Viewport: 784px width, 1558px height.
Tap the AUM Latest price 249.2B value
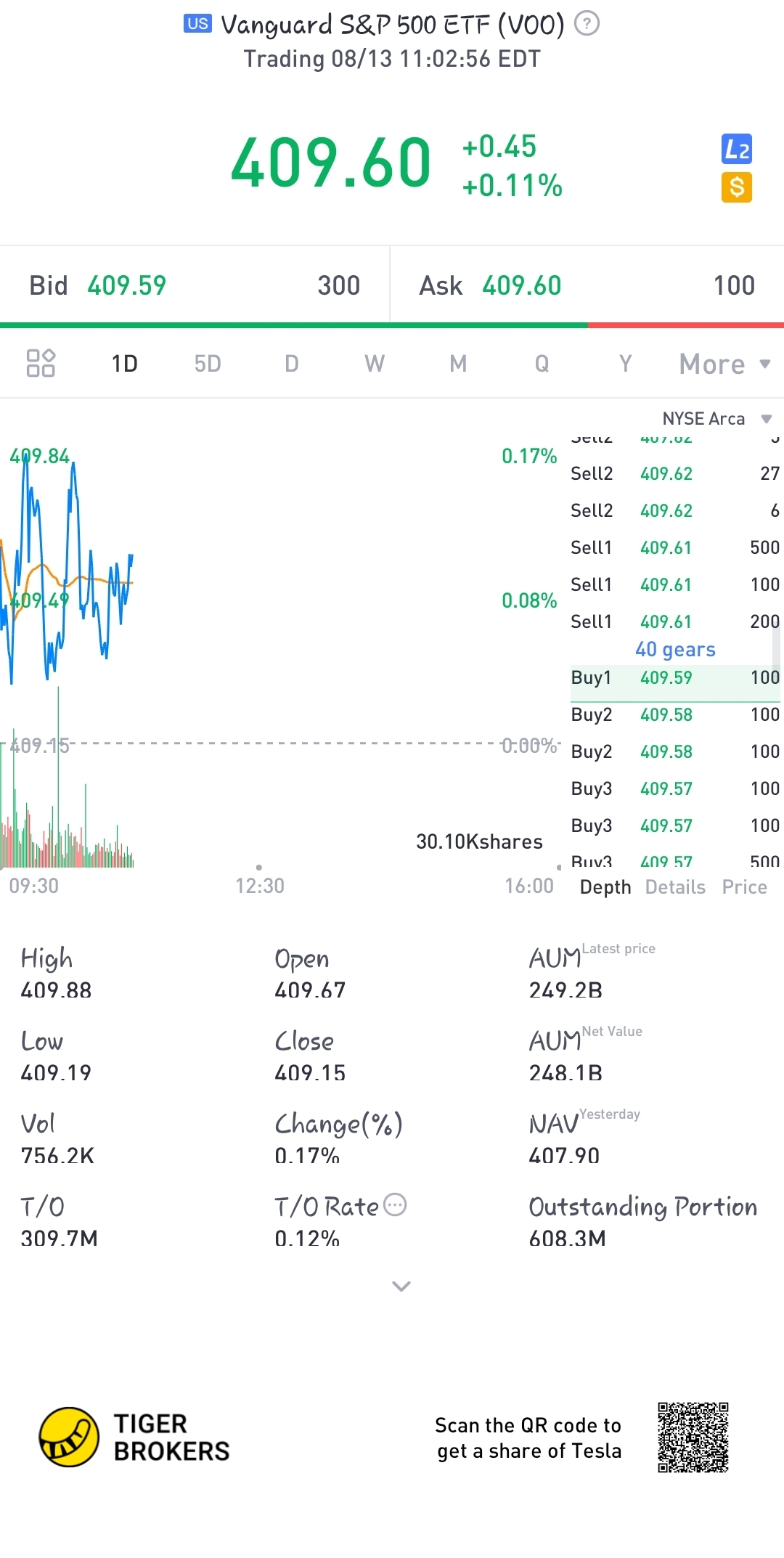pos(565,990)
